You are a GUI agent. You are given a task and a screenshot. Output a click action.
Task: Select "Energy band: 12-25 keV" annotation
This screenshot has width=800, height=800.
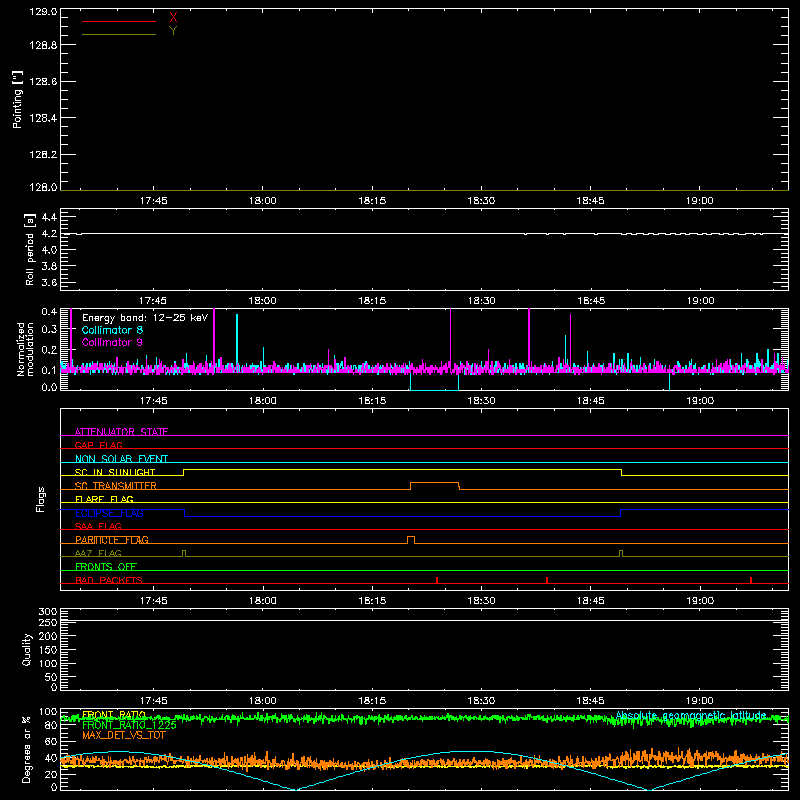(145, 318)
